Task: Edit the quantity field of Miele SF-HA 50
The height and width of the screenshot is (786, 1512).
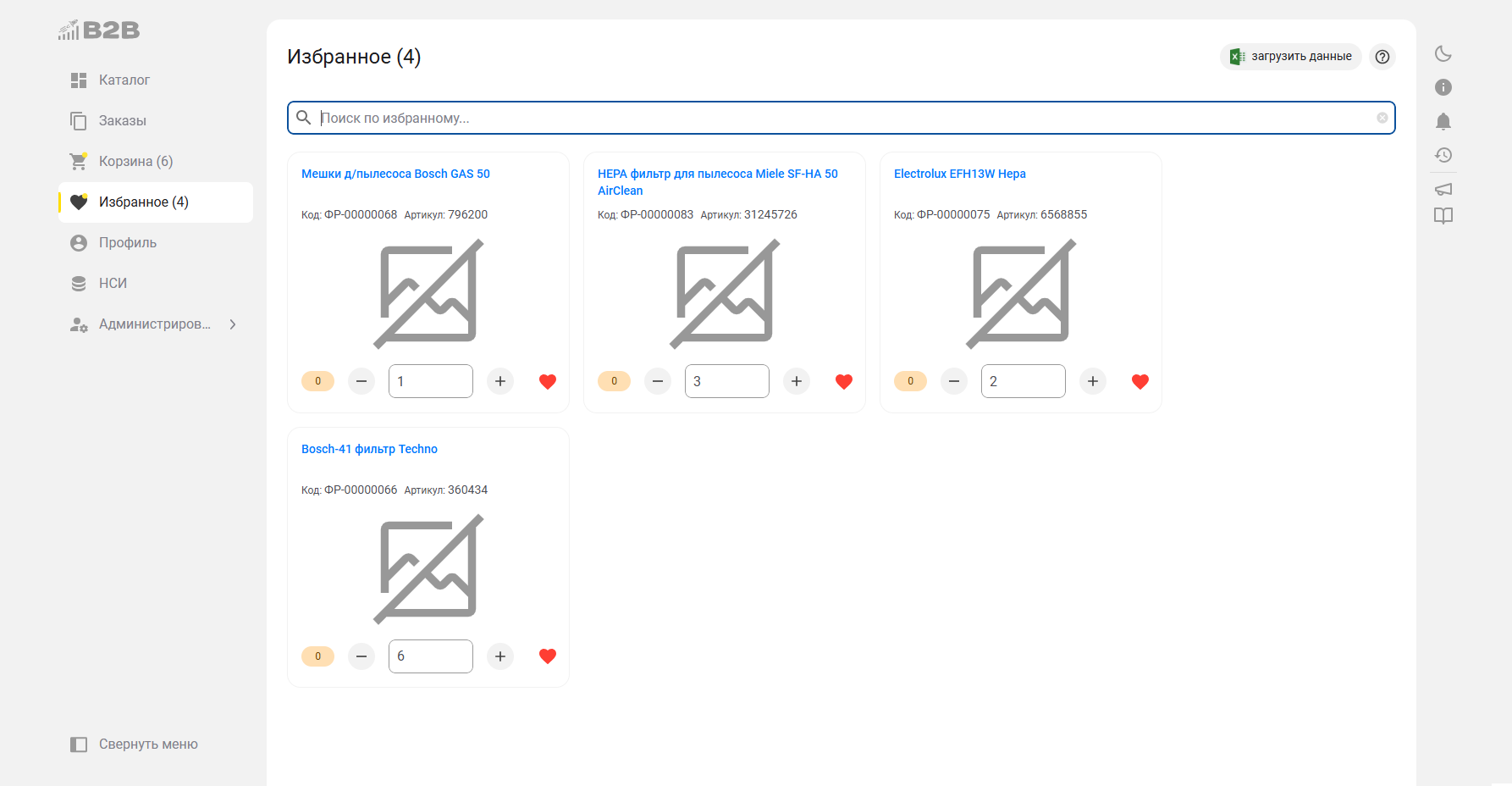Action: click(x=727, y=381)
